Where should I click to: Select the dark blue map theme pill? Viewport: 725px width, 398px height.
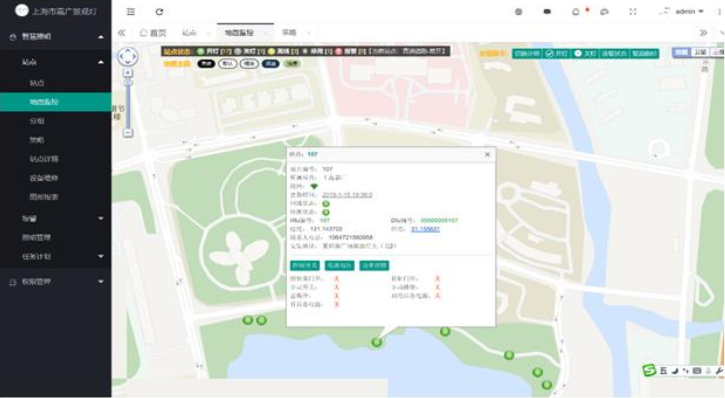pyautogui.click(x=270, y=63)
